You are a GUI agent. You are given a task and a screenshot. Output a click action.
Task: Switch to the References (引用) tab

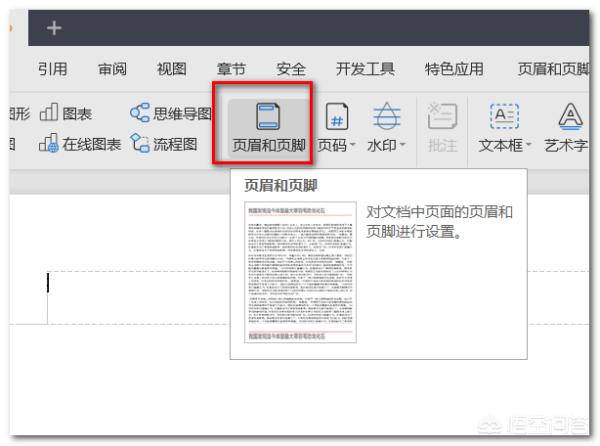tap(53, 69)
